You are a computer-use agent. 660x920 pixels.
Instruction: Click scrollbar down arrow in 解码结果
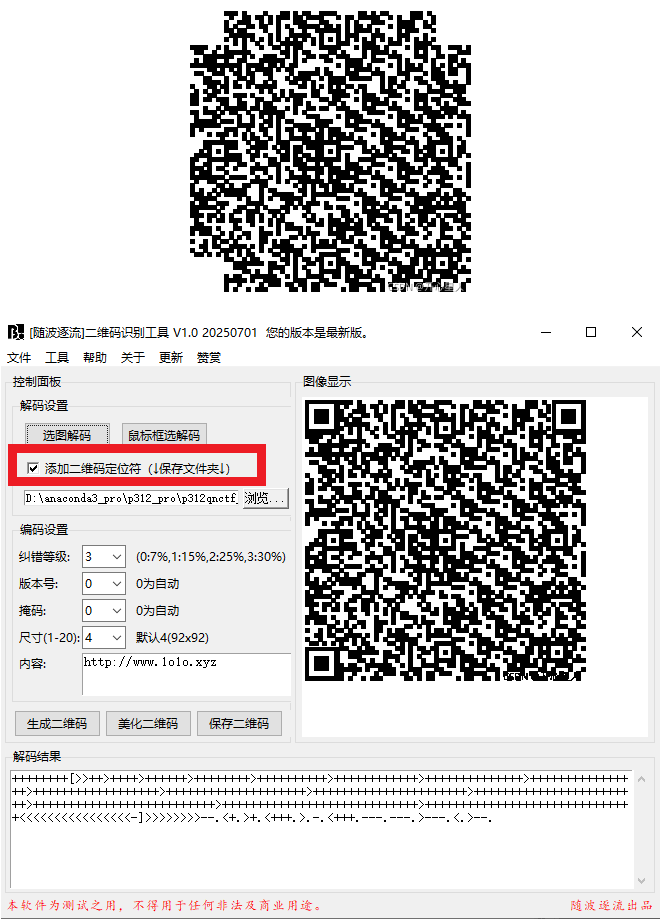(x=641, y=880)
